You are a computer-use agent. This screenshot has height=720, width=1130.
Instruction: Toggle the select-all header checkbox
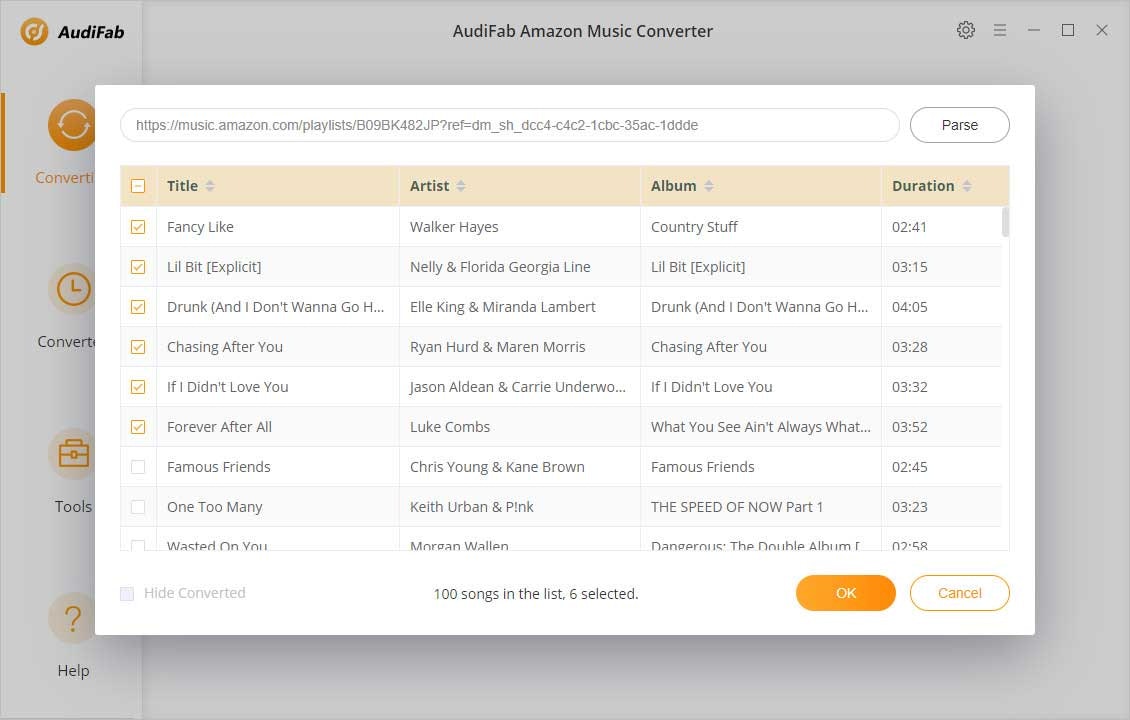[138, 186]
